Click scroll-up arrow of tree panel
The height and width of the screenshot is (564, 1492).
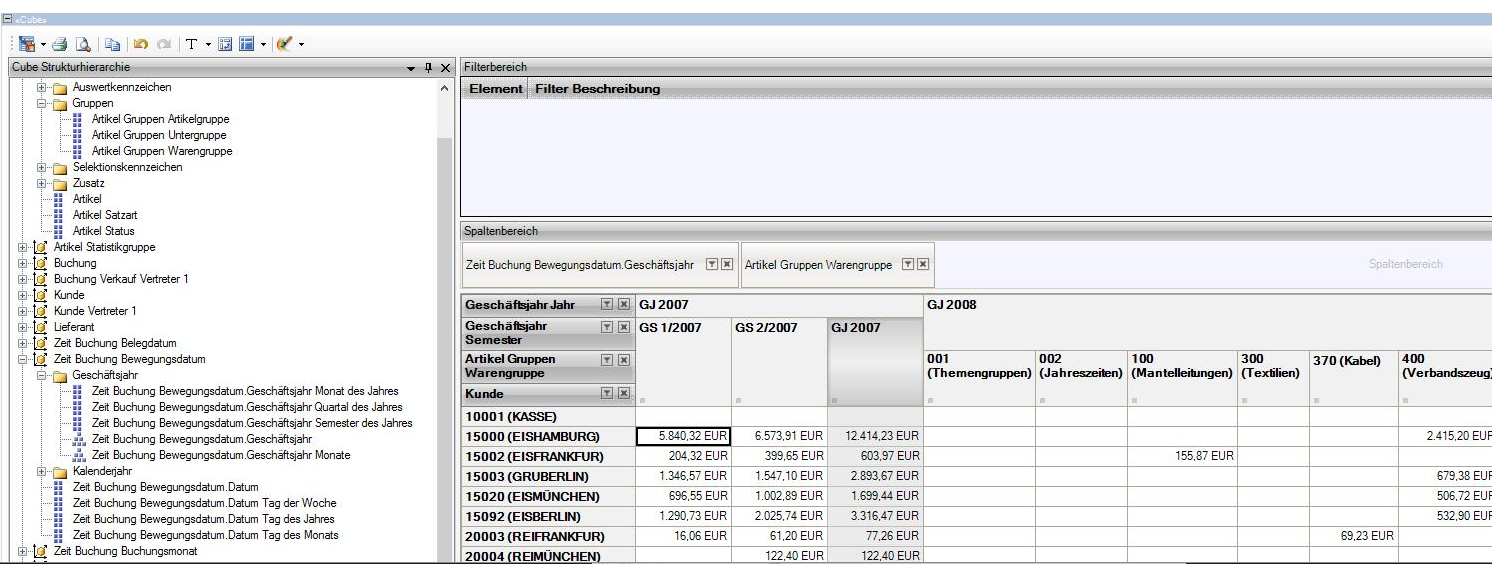[445, 88]
